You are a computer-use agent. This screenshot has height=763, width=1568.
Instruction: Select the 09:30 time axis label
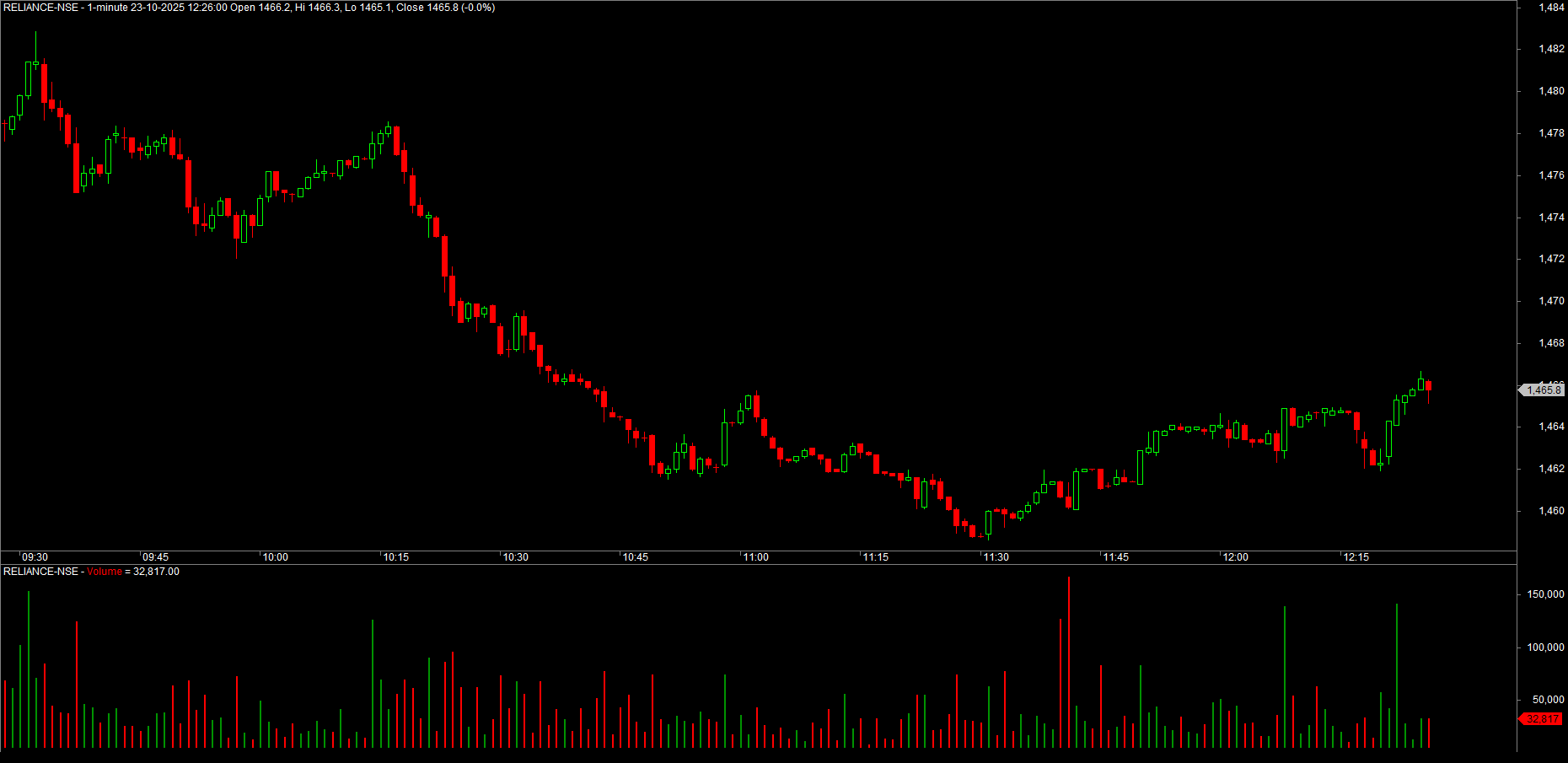pyautogui.click(x=35, y=557)
